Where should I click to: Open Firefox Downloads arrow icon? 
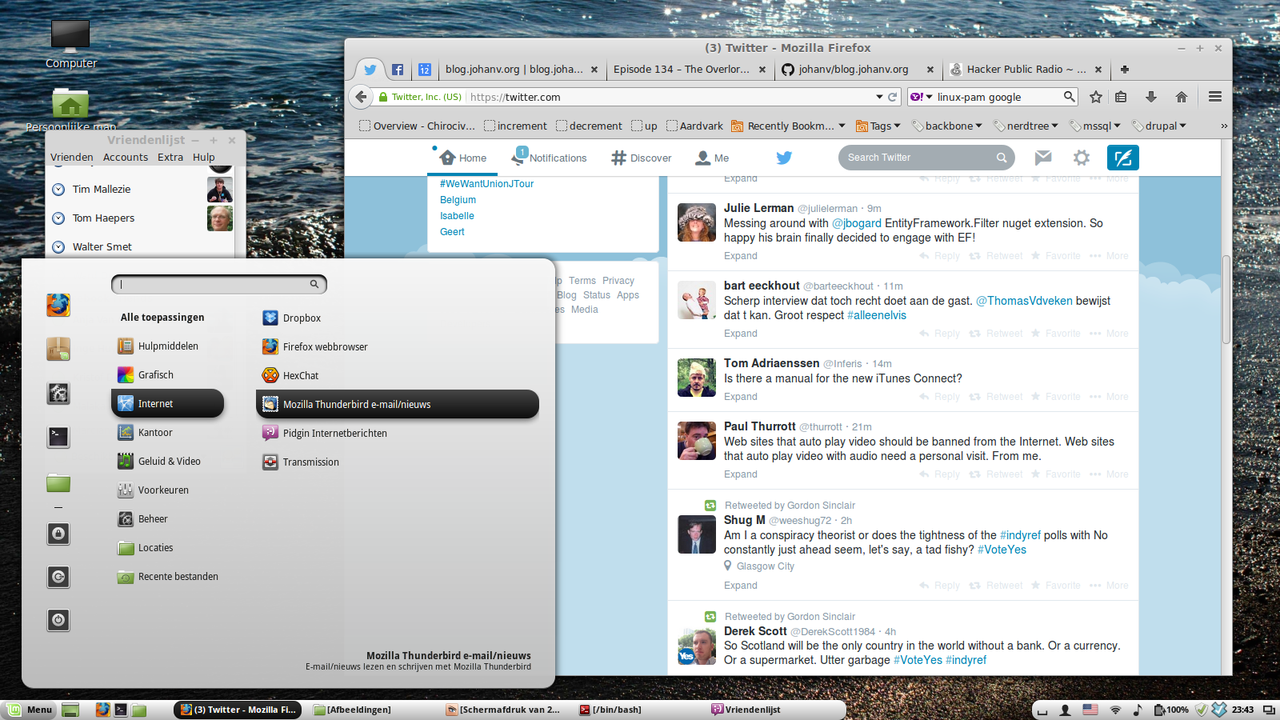tap(1151, 97)
